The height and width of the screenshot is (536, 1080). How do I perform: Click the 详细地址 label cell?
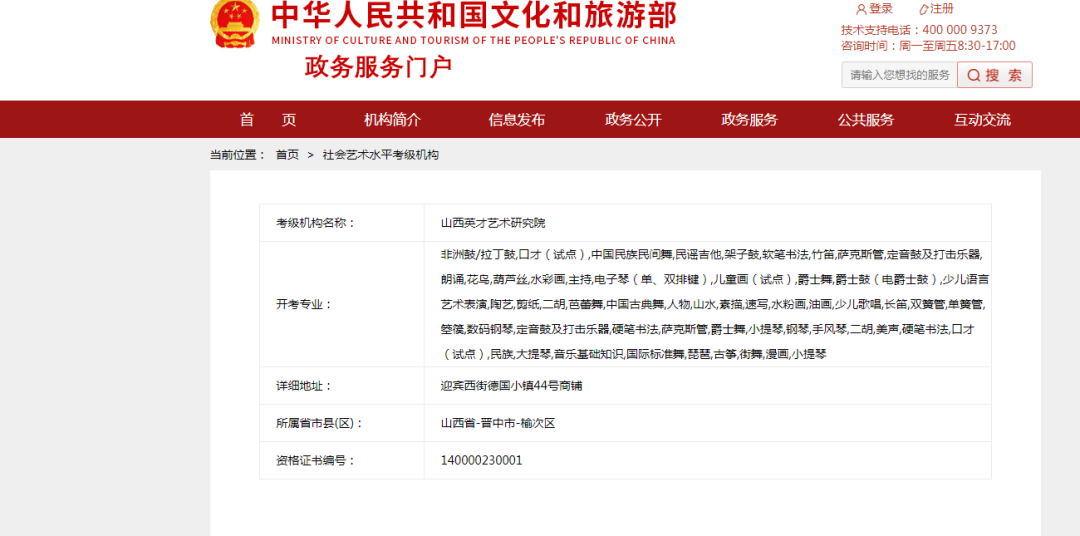click(x=342, y=386)
